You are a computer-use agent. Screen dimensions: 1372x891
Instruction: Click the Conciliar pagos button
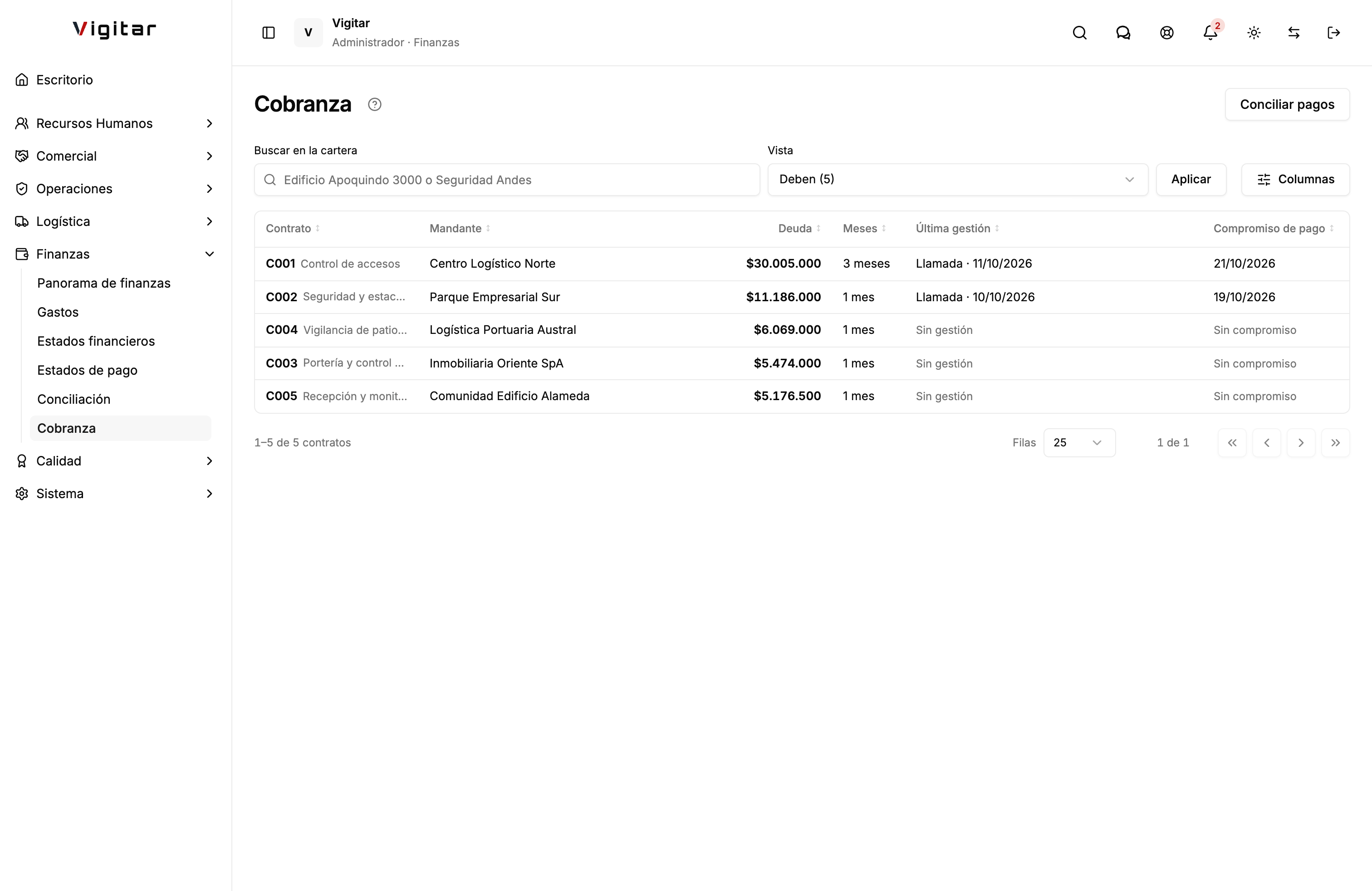coord(1287,104)
